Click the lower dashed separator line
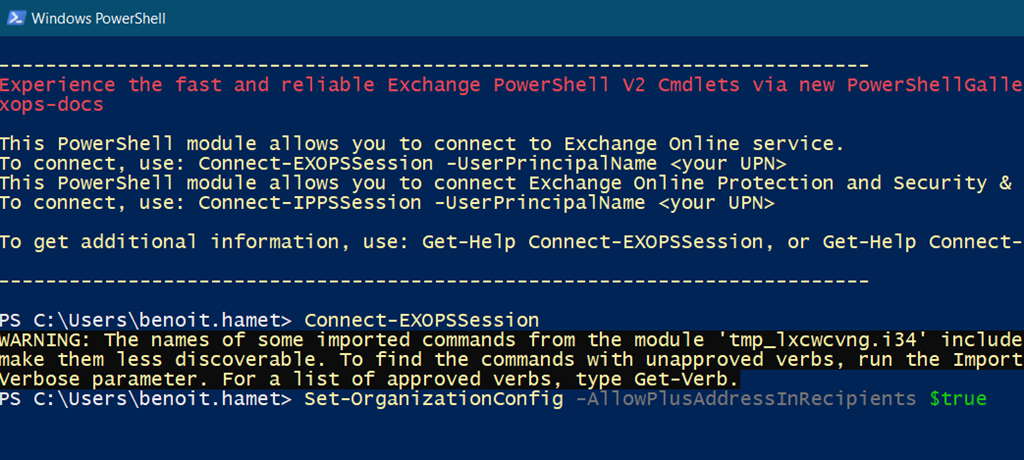 (x=435, y=280)
